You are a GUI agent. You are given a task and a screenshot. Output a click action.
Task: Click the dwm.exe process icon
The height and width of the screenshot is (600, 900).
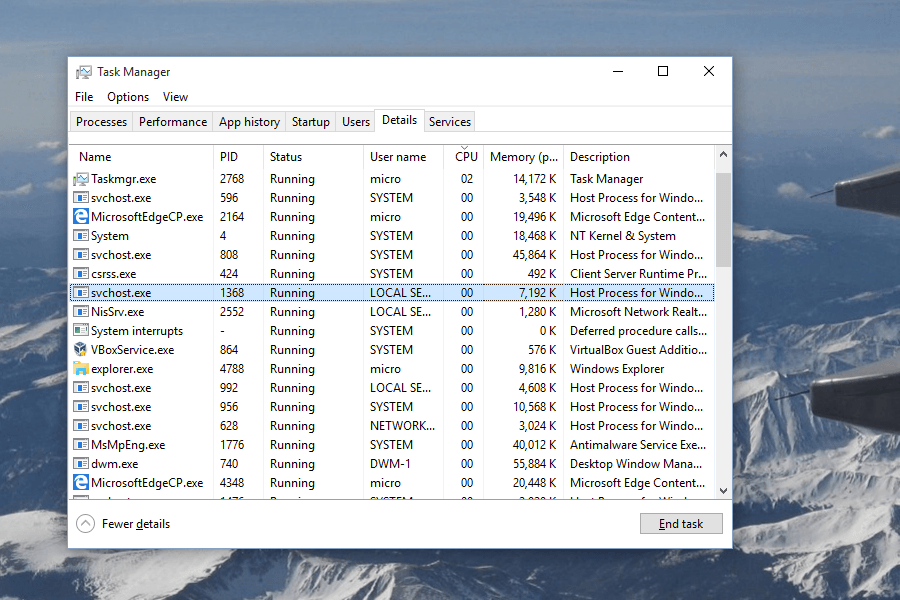pyautogui.click(x=81, y=464)
